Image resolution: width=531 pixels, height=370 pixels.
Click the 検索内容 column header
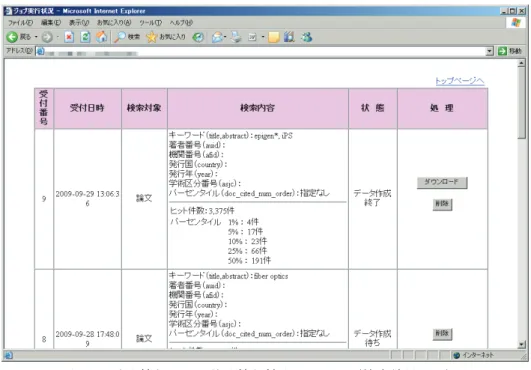point(257,108)
